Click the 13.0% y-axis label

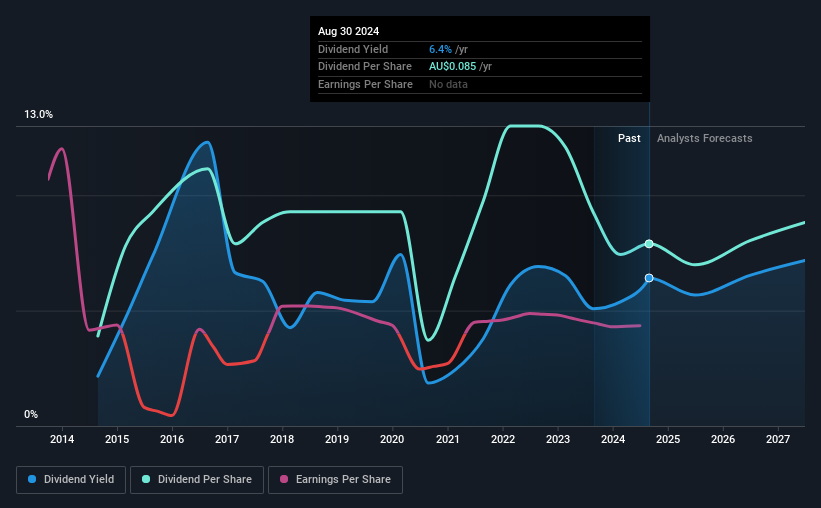coord(38,115)
